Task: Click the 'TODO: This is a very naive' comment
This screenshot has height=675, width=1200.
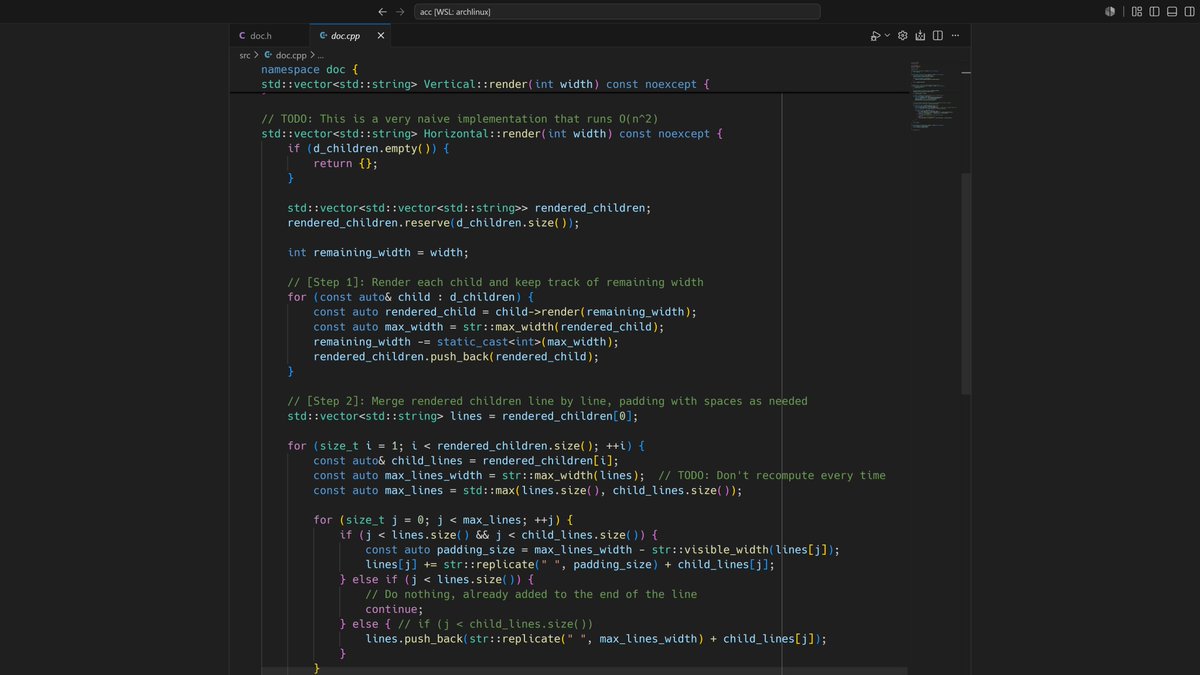Action: pyautogui.click(x=459, y=119)
